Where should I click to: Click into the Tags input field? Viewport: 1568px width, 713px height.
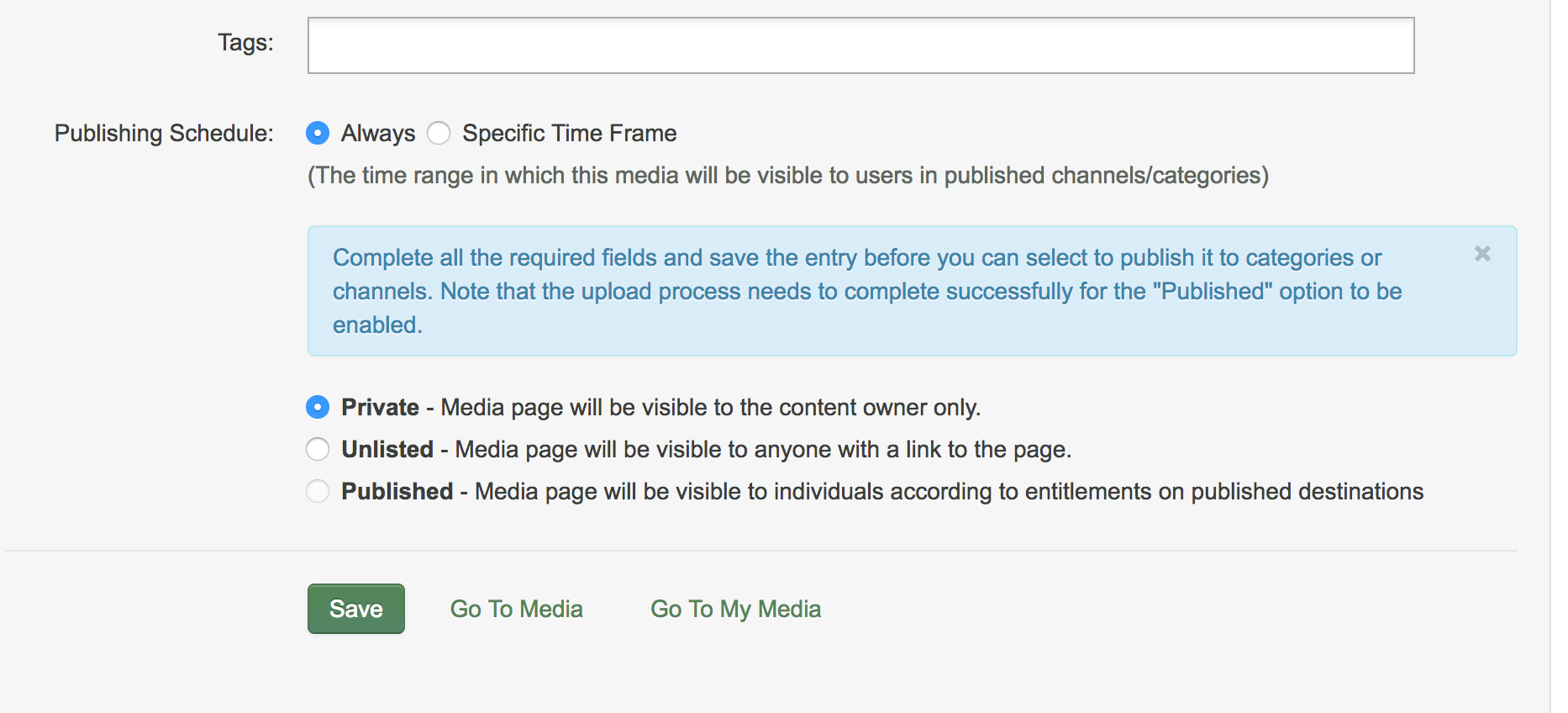point(860,45)
